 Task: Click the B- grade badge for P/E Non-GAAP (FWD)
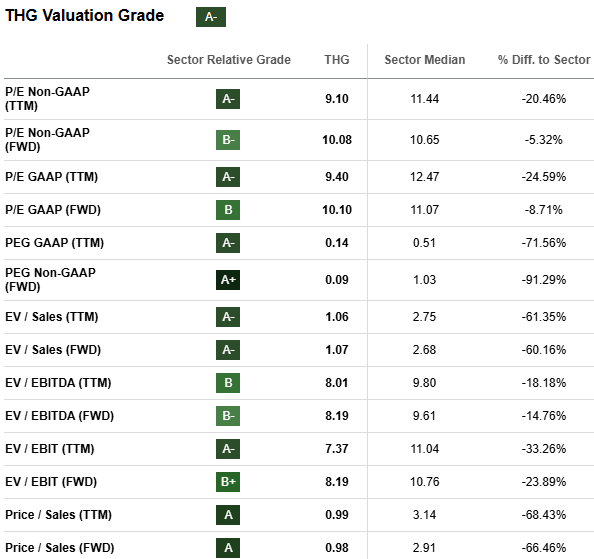[x=228, y=140]
